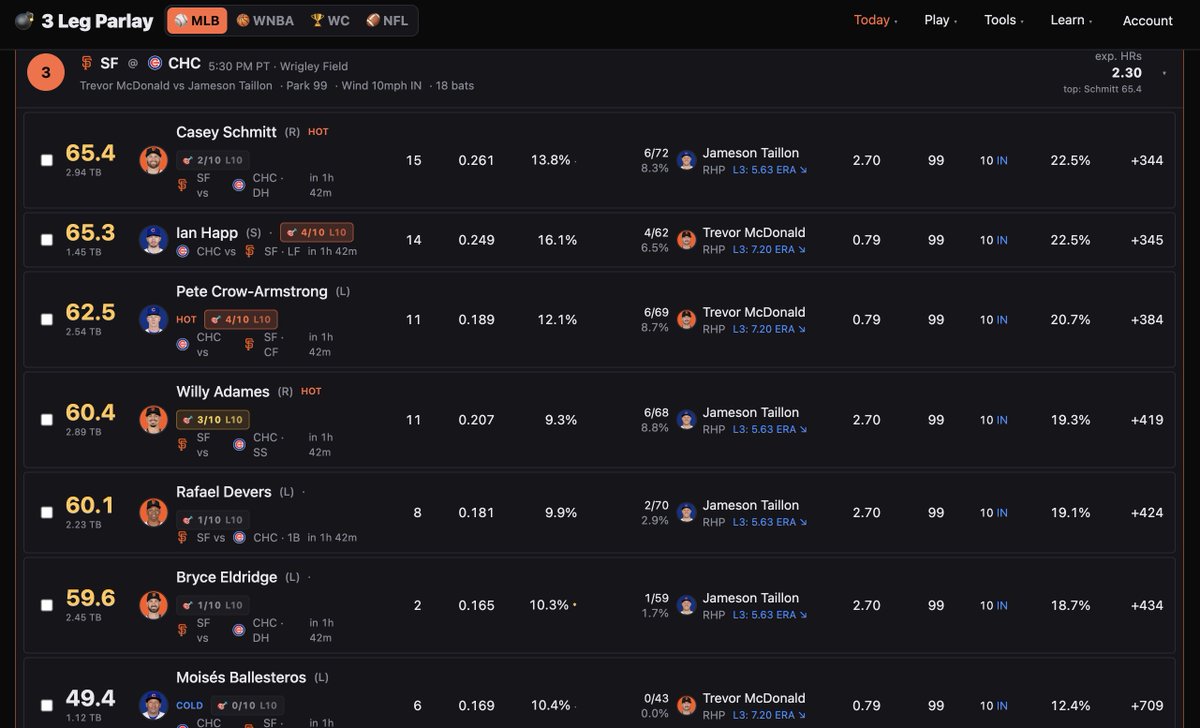Image resolution: width=1200 pixels, height=728 pixels.
Task: Click the +434 odds for Bryce Eldridge
Action: [1147, 605]
